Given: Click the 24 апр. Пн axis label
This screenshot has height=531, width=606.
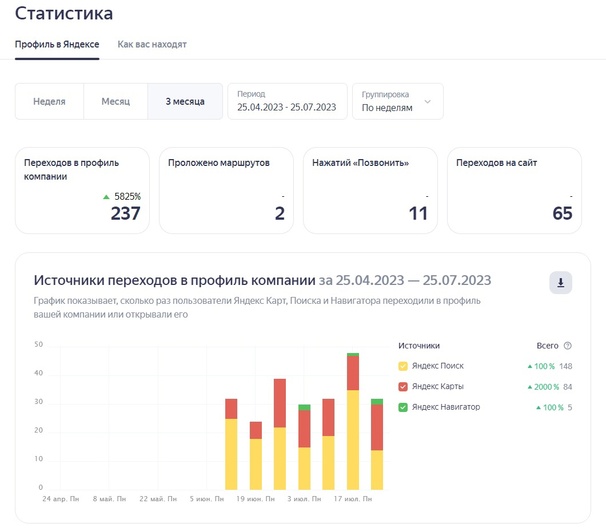Looking at the screenshot, I should point(61,499).
